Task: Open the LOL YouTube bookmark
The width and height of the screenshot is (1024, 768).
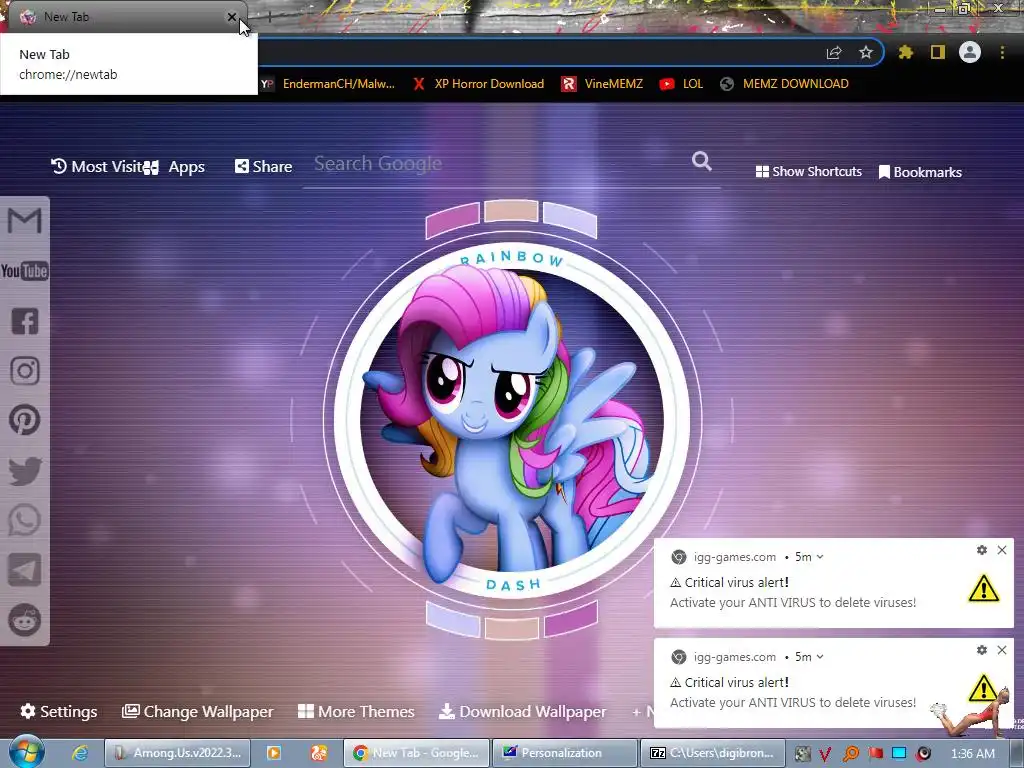Action: pyautogui.click(x=681, y=84)
